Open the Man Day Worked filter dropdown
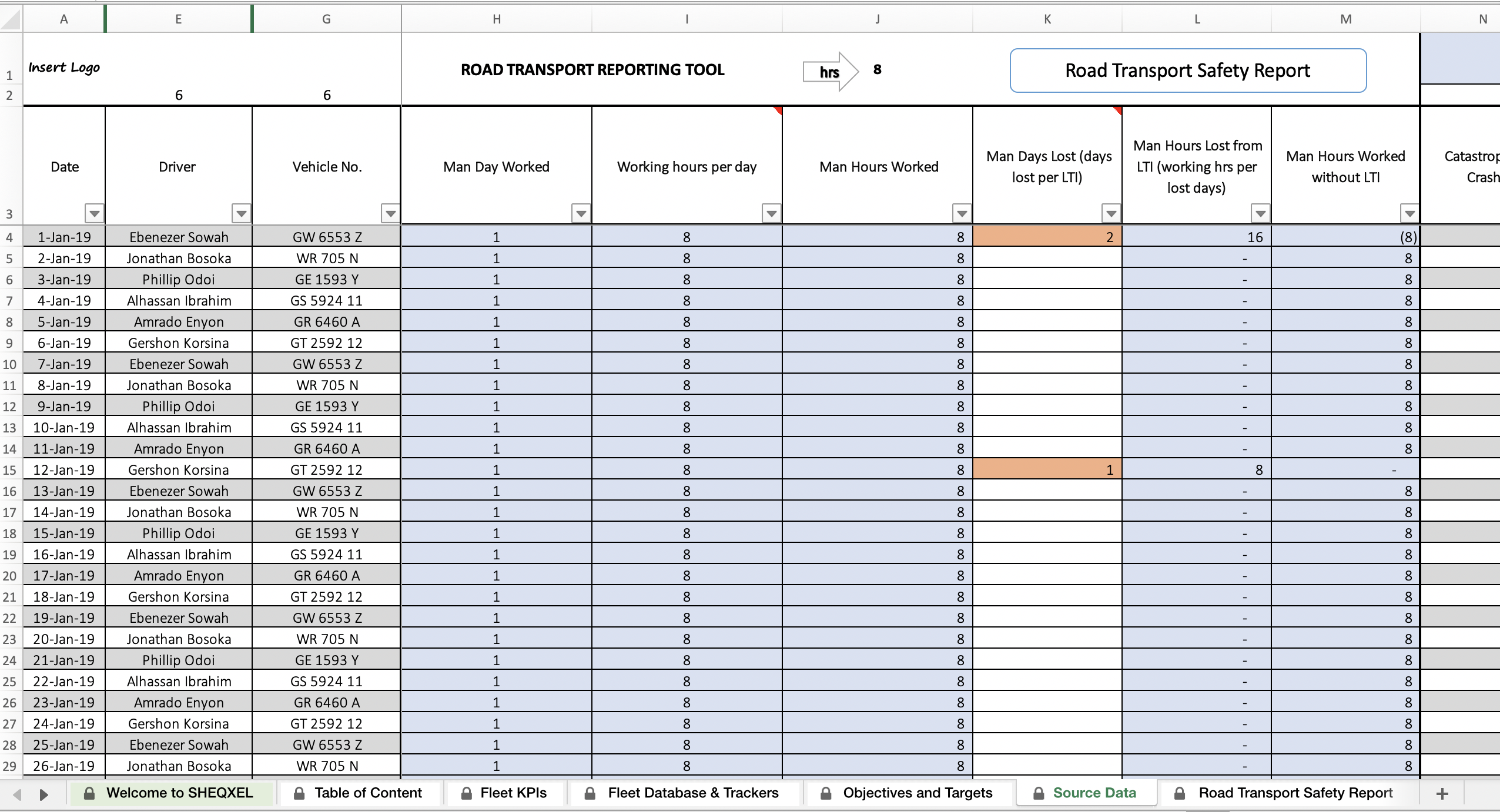The image size is (1500, 812). (581, 213)
